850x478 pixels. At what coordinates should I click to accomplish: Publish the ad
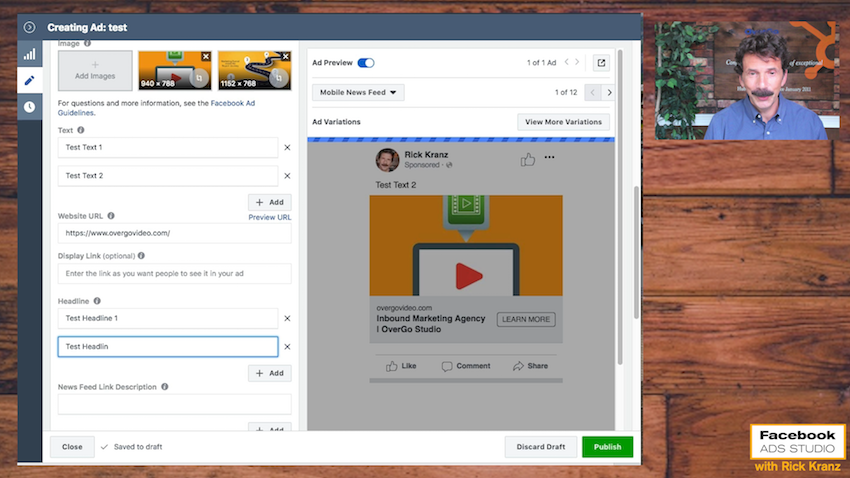pos(607,447)
